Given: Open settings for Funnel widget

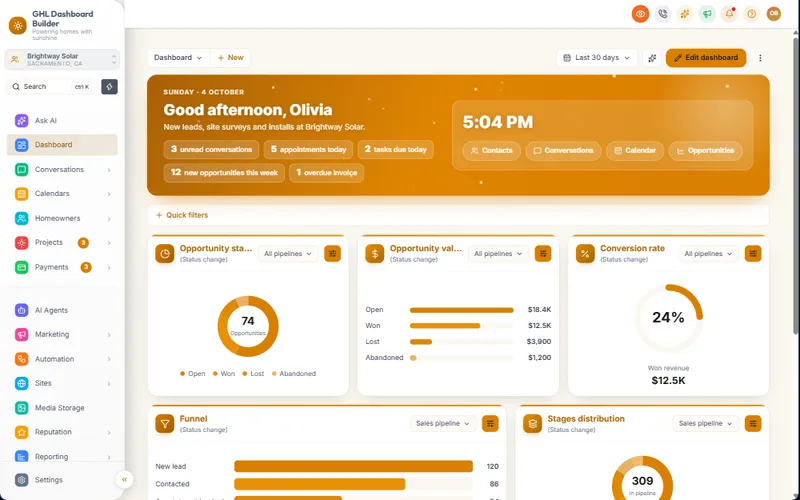Looking at the screenshot, I should (490, 423).
